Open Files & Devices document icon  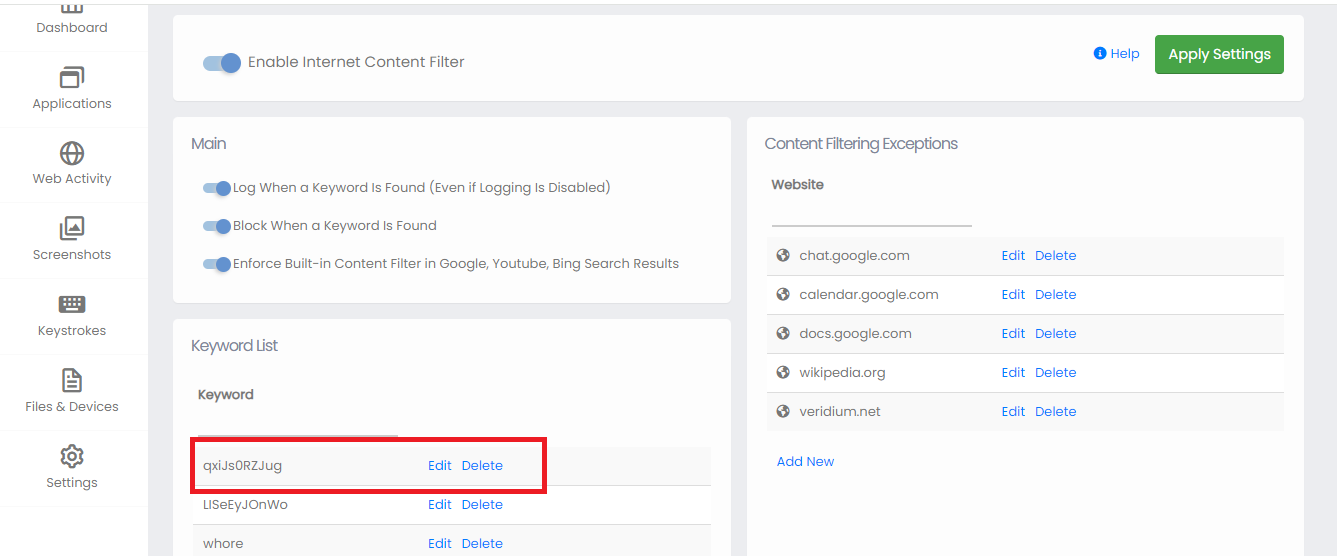(x=72, y=381)
